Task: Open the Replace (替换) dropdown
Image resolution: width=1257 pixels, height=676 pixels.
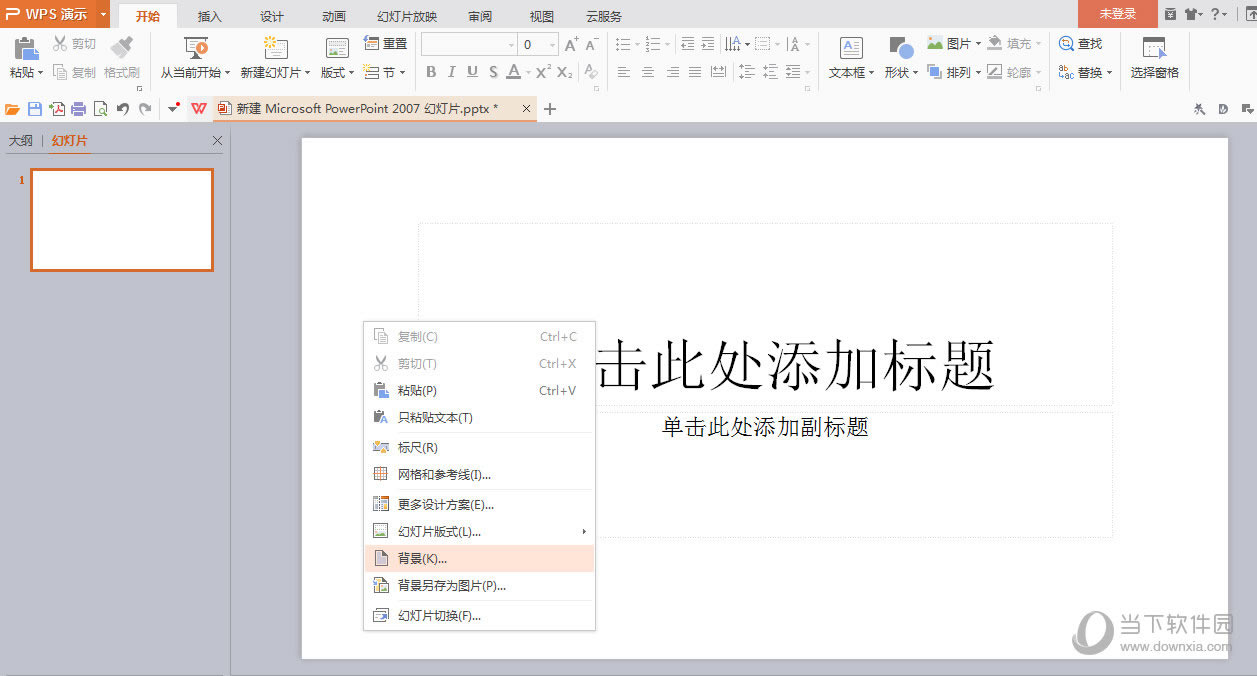Action: point(1086,72)
